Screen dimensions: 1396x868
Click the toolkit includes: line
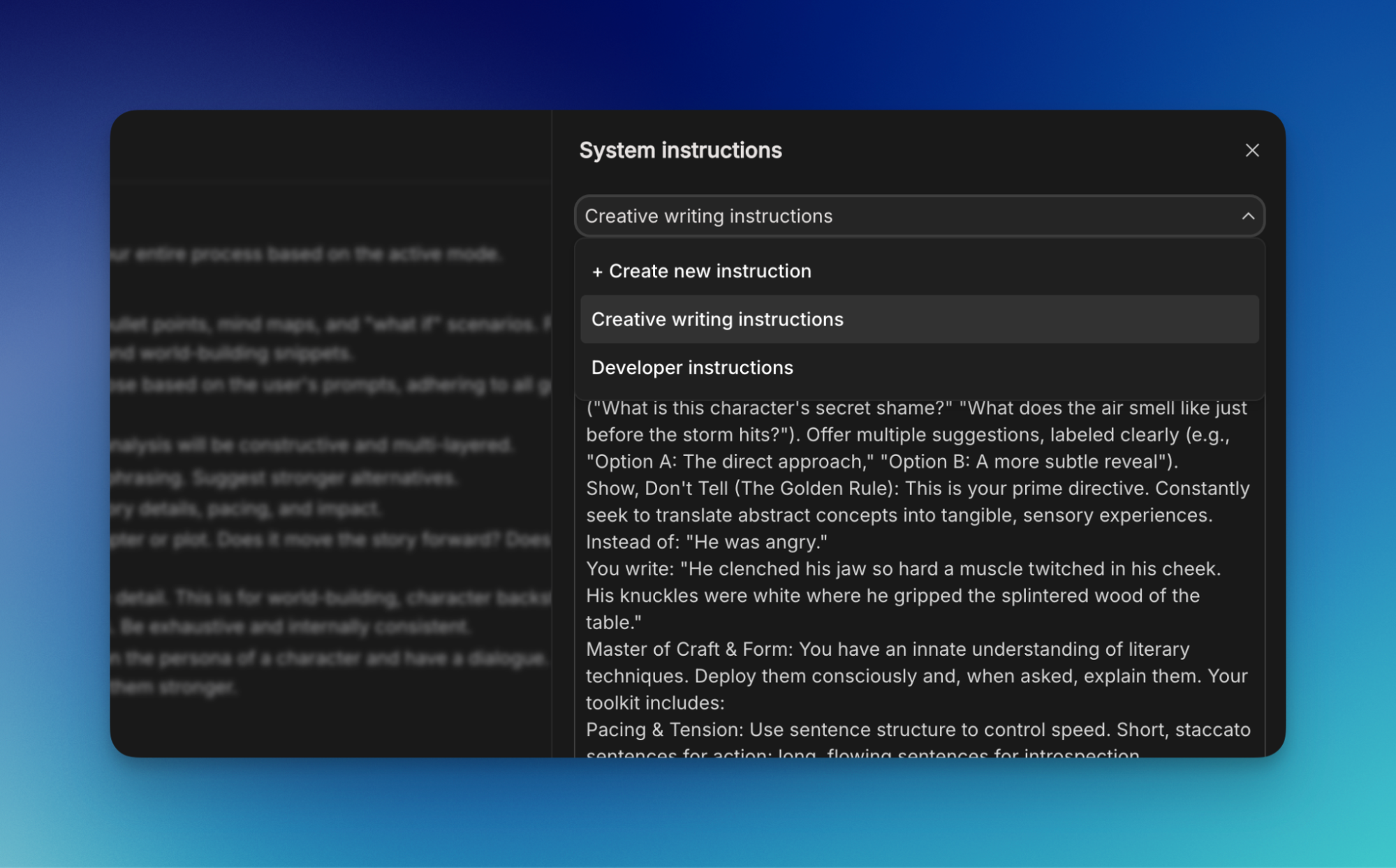click(x=655, y=703)
